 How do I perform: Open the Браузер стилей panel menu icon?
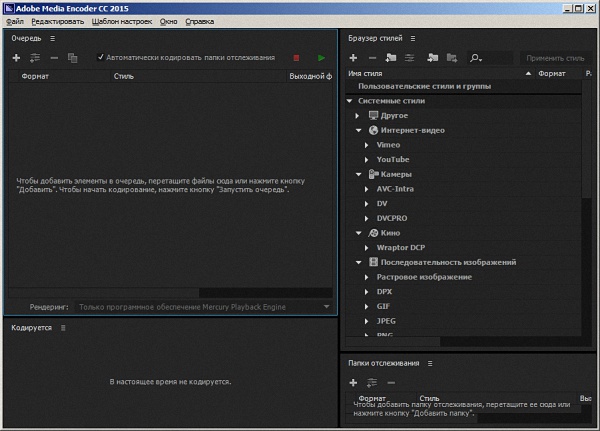413,38
